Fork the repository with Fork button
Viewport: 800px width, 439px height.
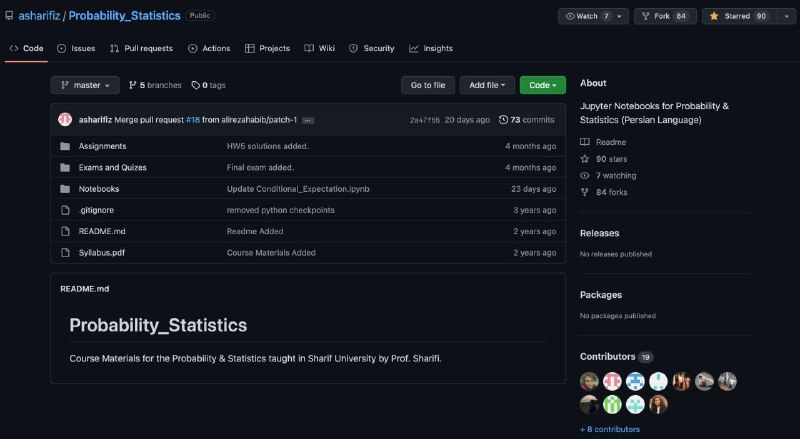pos(665,16)
